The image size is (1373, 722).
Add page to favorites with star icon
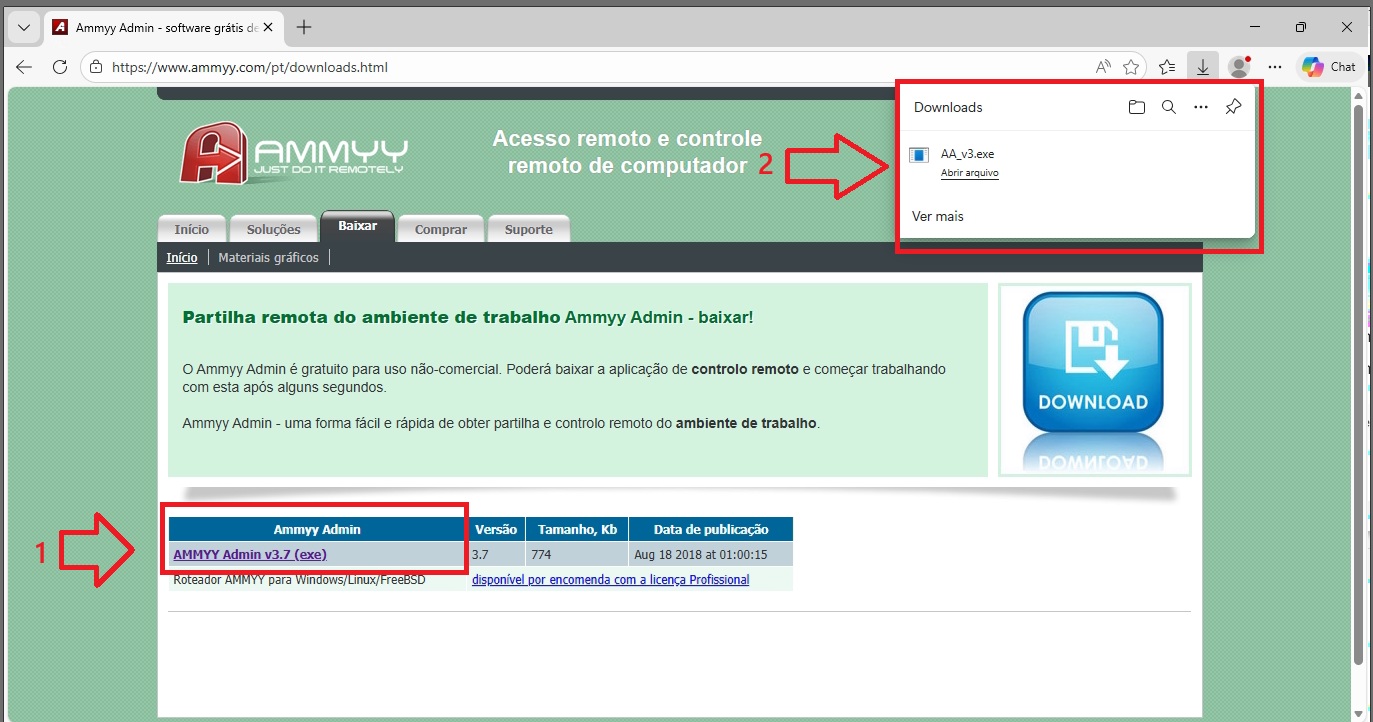click(x=1131, y=67)
